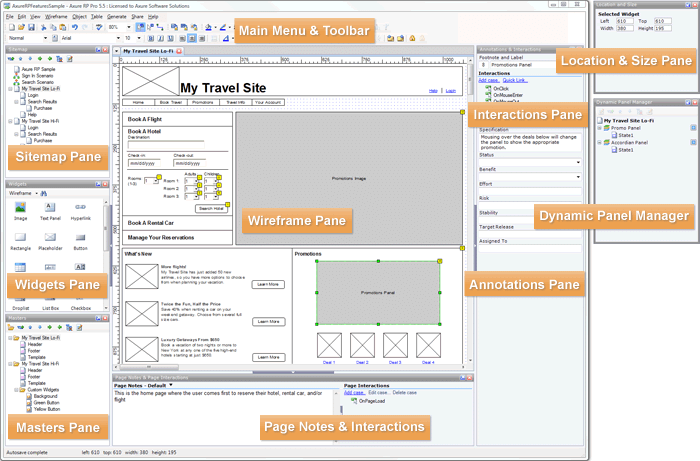700x461 pixels.
Task: Click the Search Hotel button in wireframe
Action: 212,208
